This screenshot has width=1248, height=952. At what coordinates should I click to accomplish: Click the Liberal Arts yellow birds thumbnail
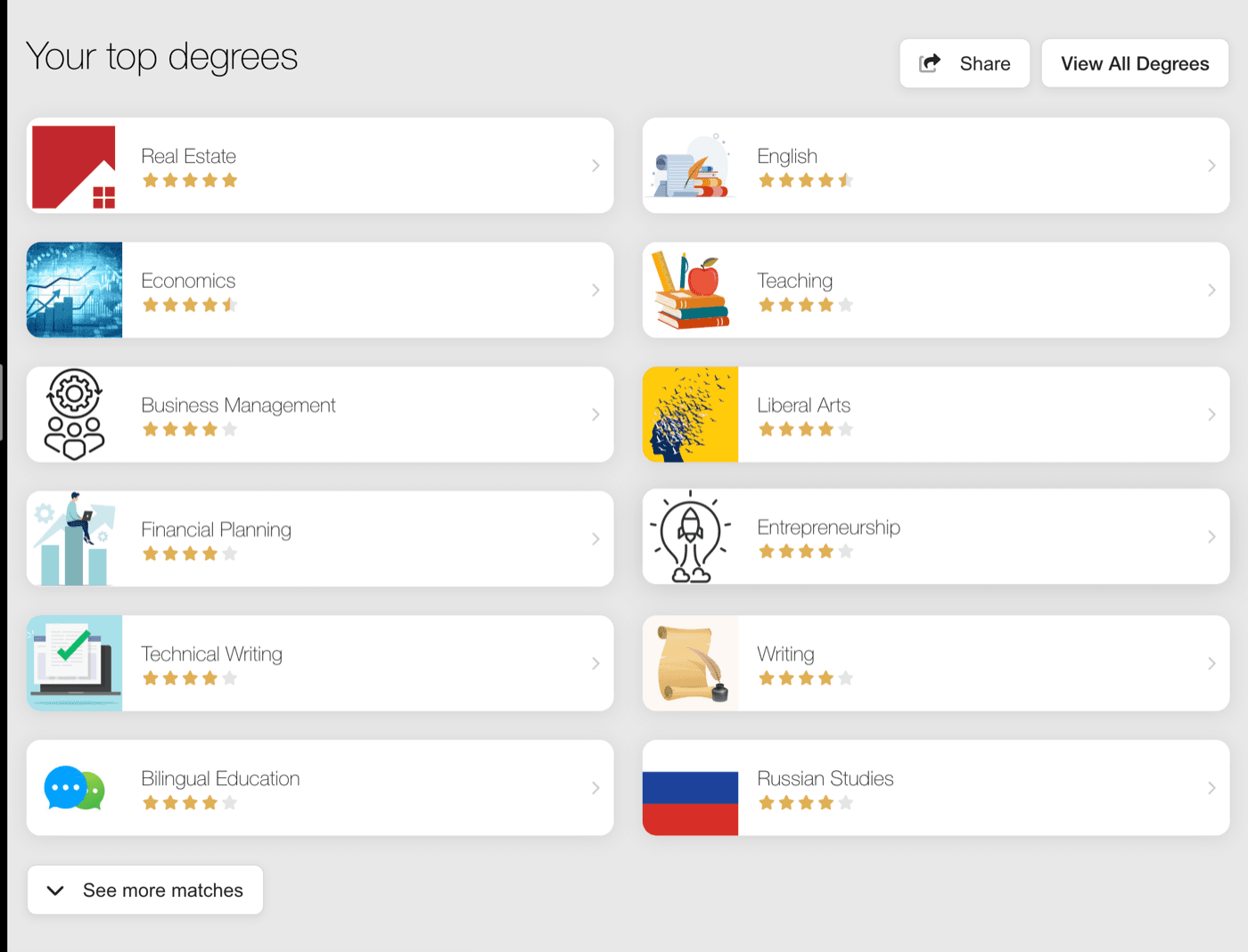(x=690, y=414)
